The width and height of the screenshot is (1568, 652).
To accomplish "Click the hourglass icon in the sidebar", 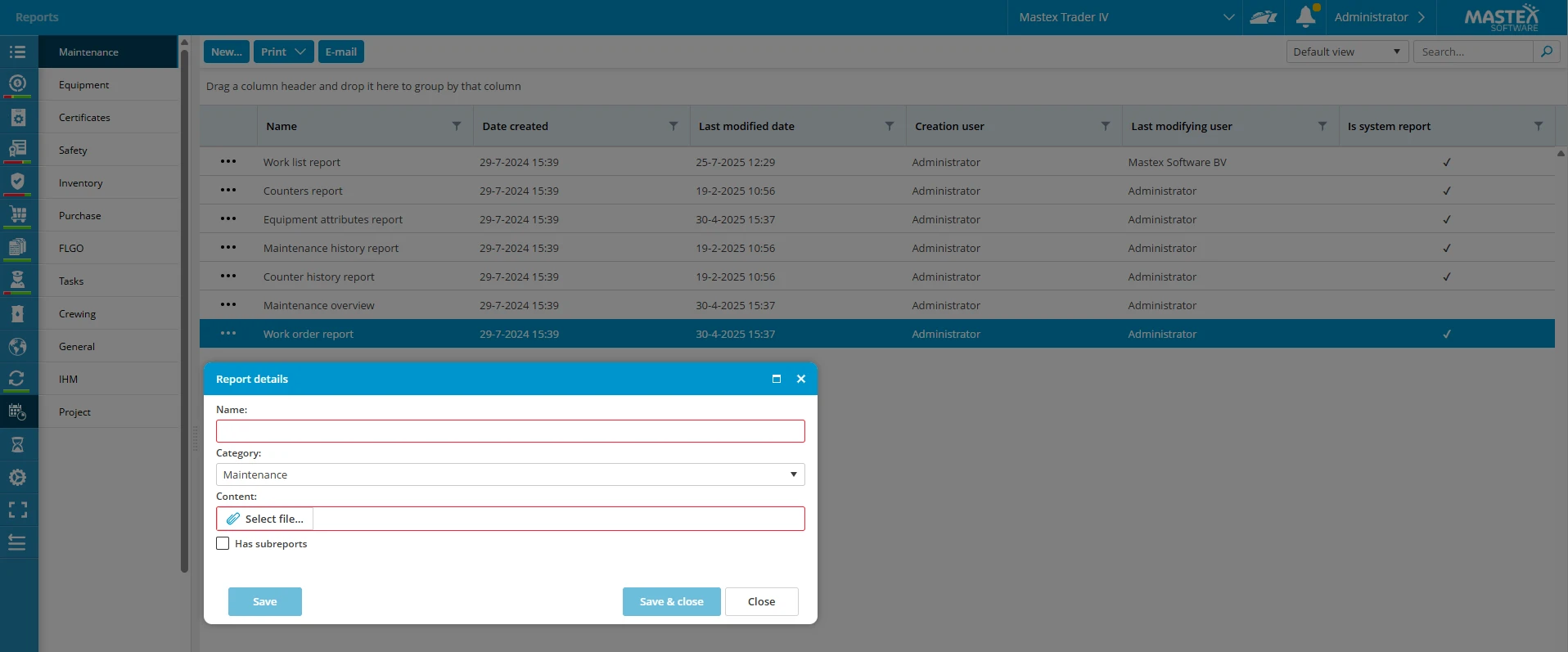I will pyautogui.click(x=18, y=444).
